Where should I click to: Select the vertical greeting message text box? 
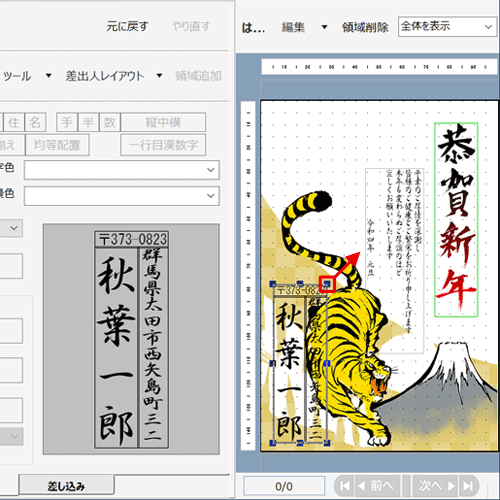[395, 261]
